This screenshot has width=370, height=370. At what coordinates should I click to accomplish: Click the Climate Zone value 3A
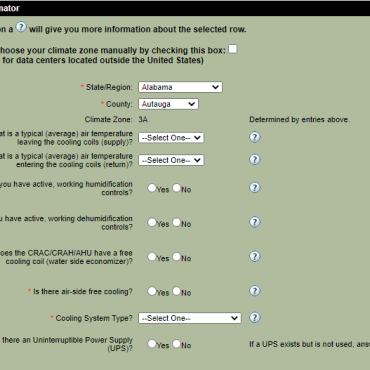[143, 119]
